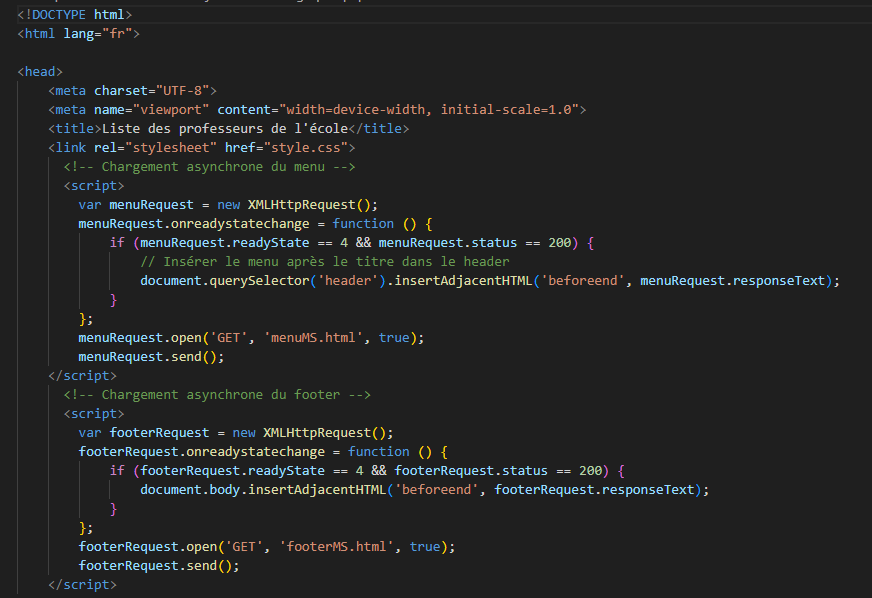Click the 'Insérer le menu' comment line
This screenshot has height=598, width=872.
(x=324, y=262)
